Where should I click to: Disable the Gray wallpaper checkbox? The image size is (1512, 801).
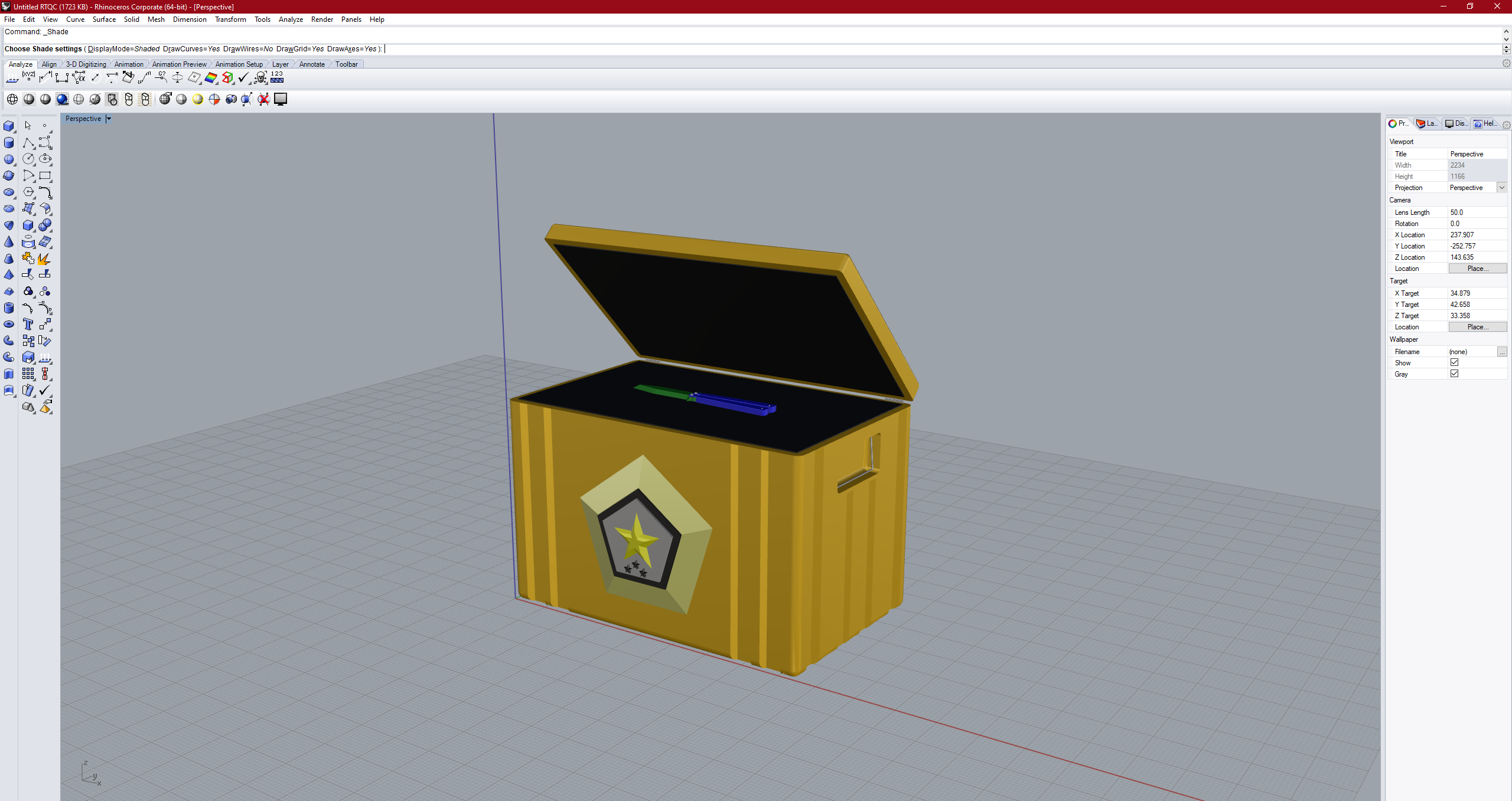[1454, 374]
